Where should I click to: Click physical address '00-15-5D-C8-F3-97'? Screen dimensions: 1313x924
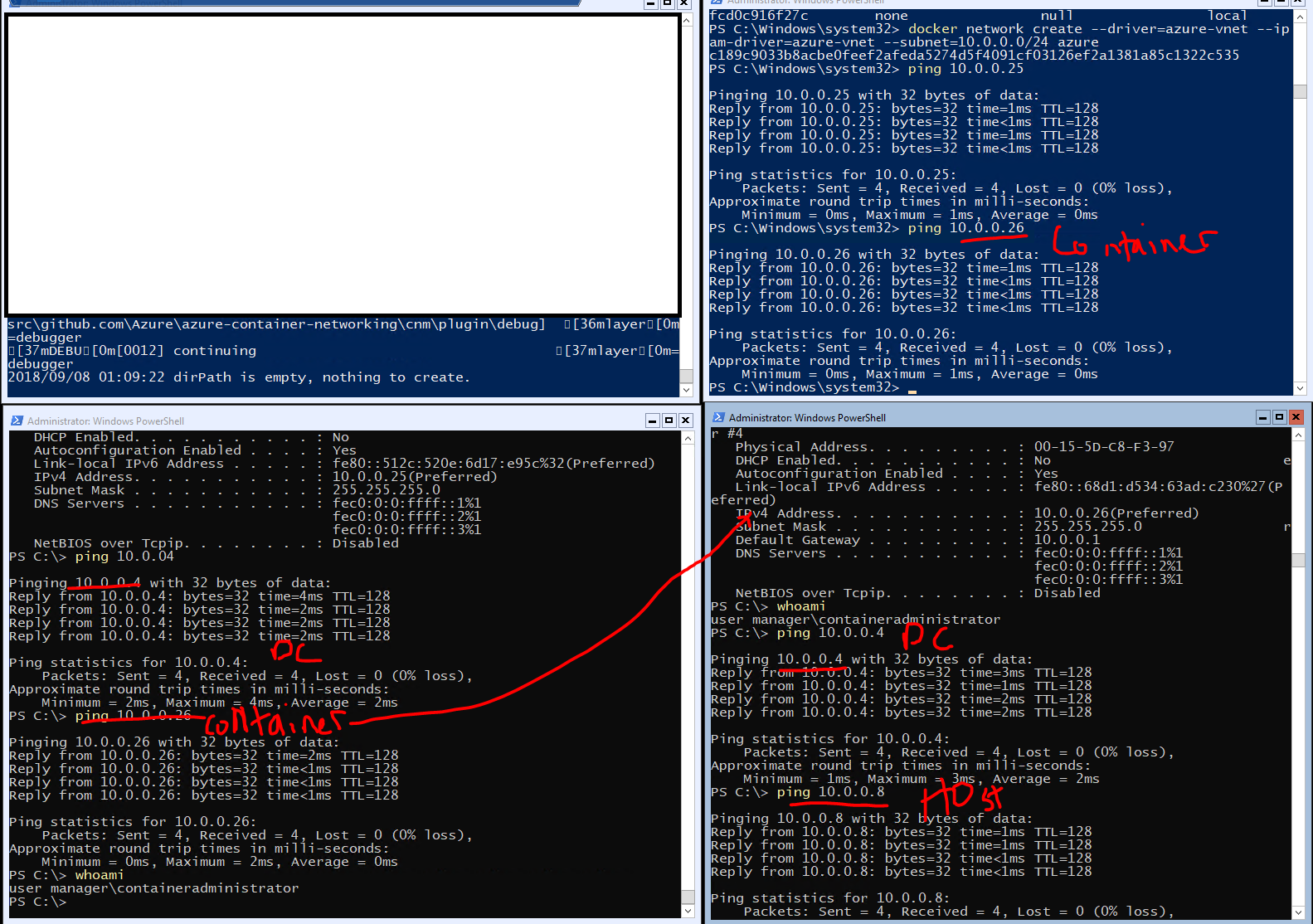(x=1104, y=447)
